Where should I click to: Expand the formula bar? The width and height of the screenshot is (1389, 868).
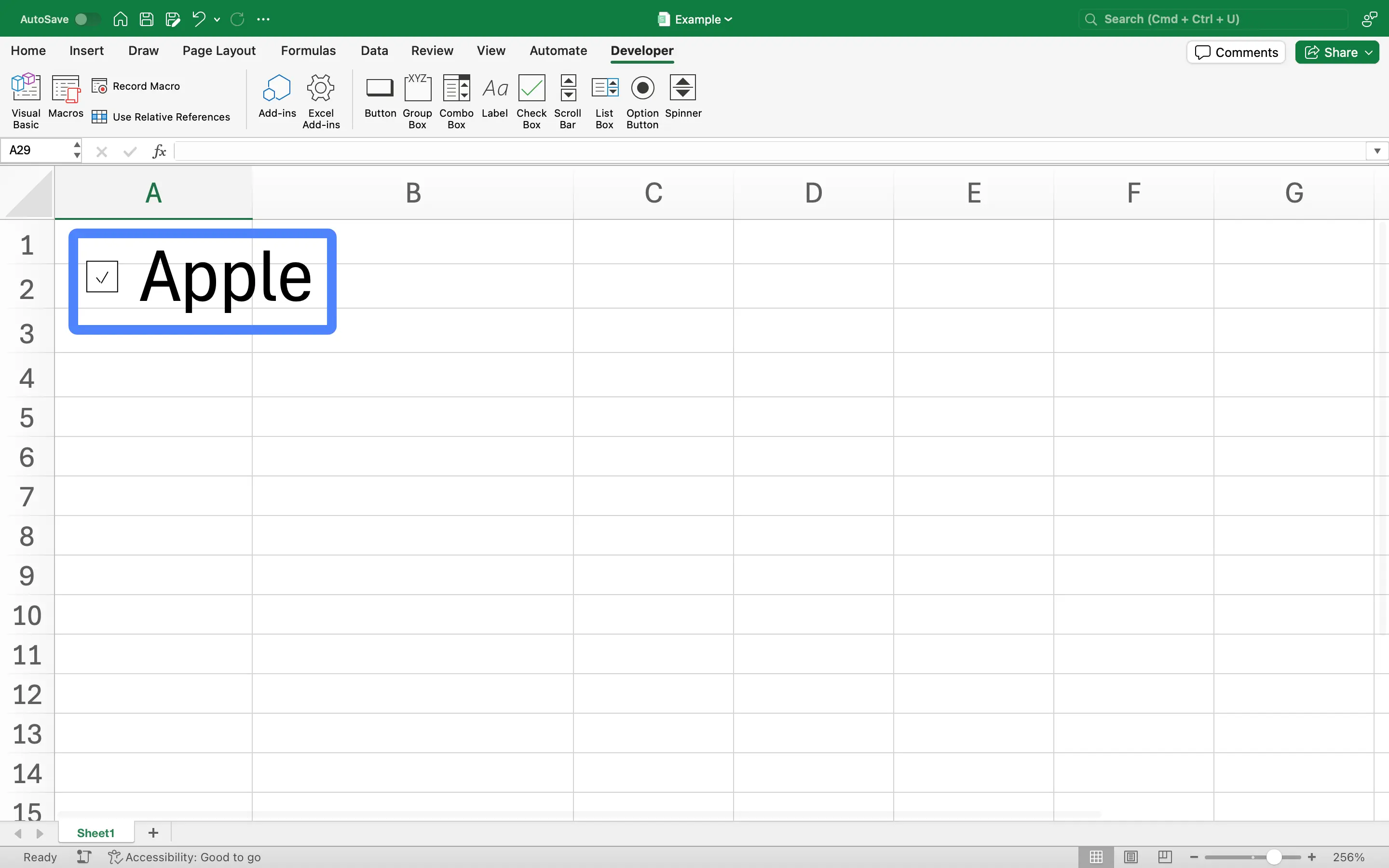pyautogui.click(x=1377, y=151)
